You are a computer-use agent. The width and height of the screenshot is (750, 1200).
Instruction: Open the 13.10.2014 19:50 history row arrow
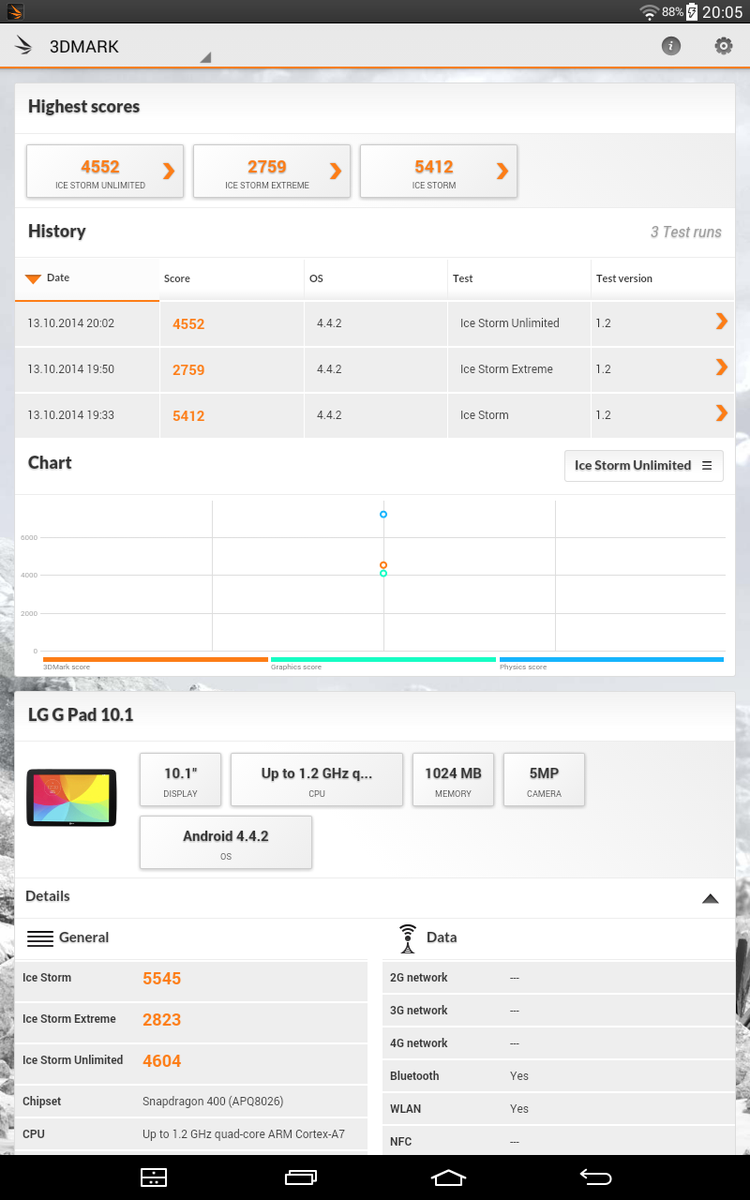pos(721,367)
